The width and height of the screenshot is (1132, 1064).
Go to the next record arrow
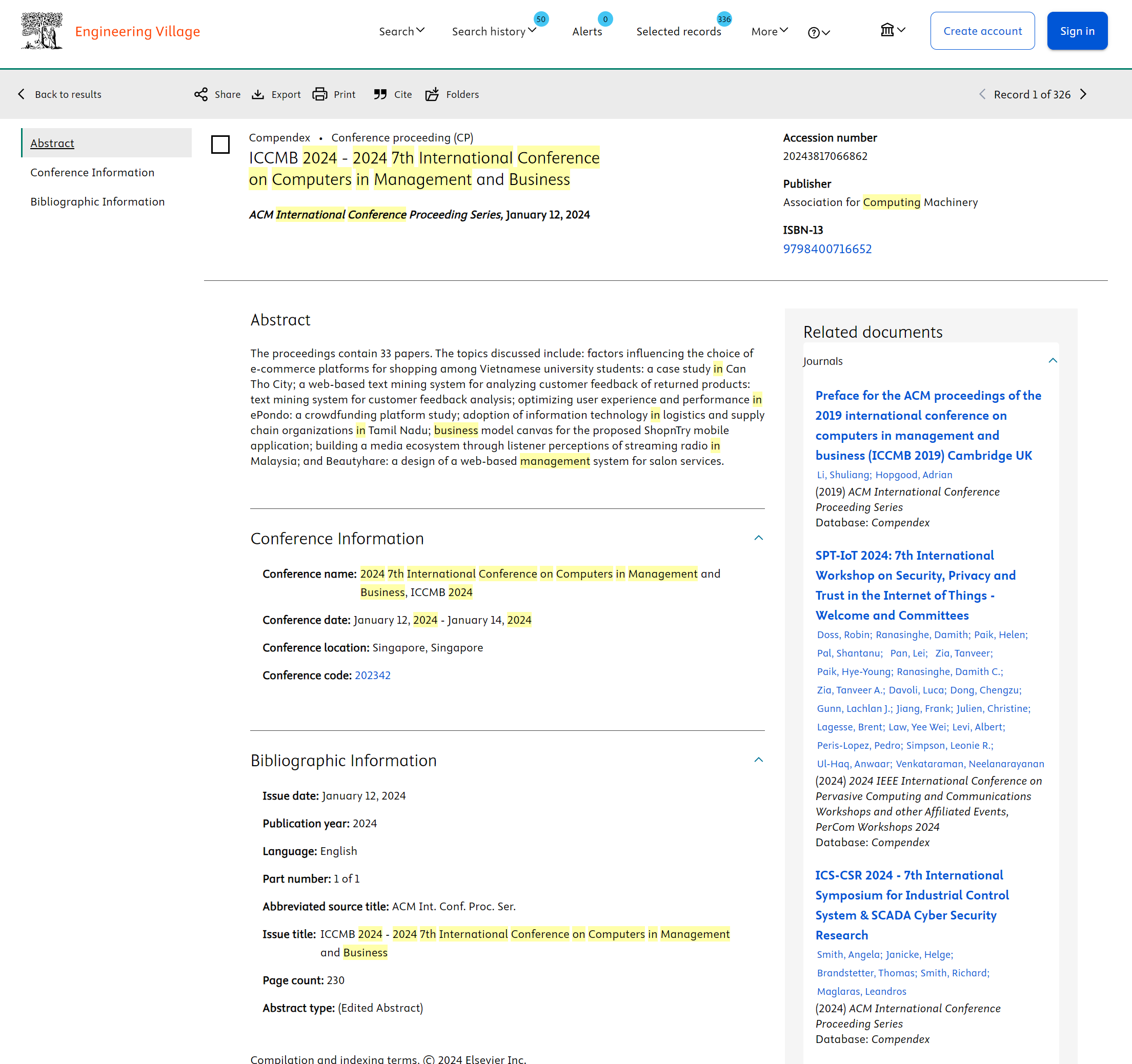point(1083,94)
